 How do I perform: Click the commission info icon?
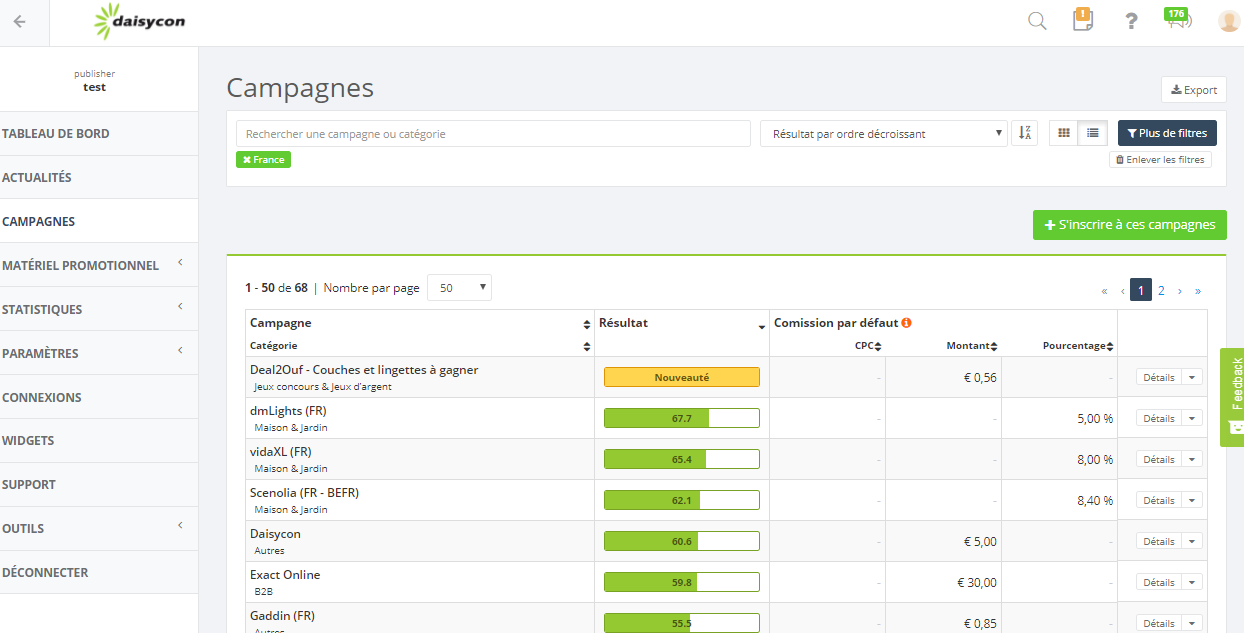(x=906, y=323)
